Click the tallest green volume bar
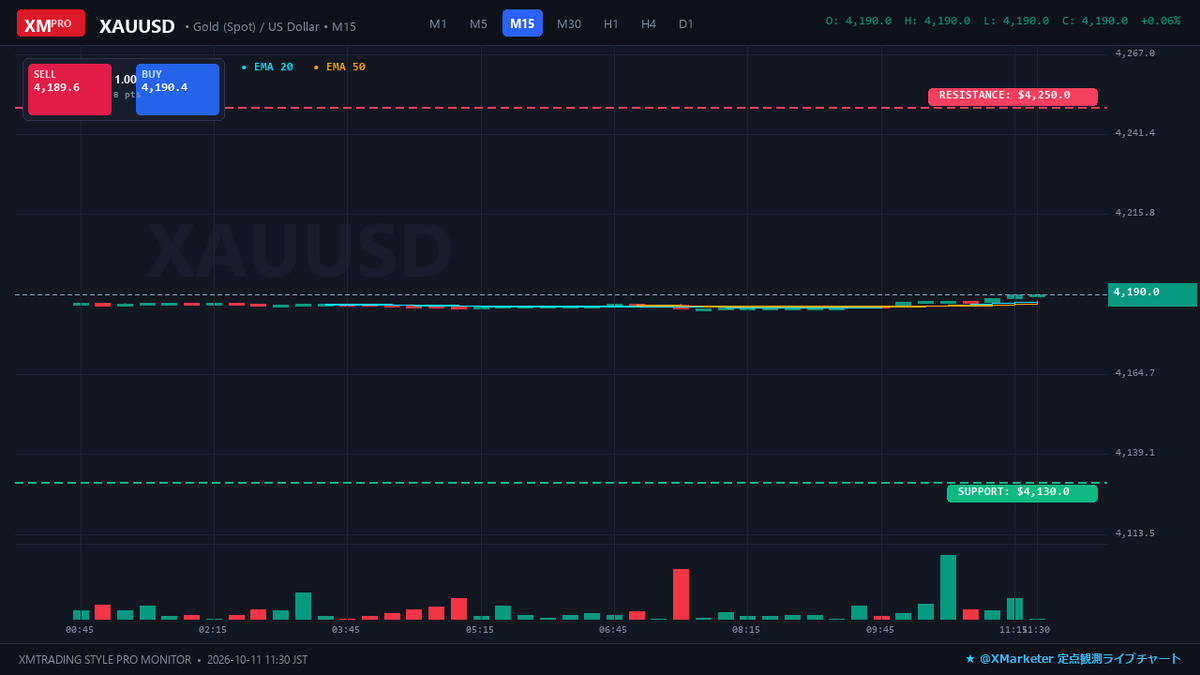 [948, 588]
